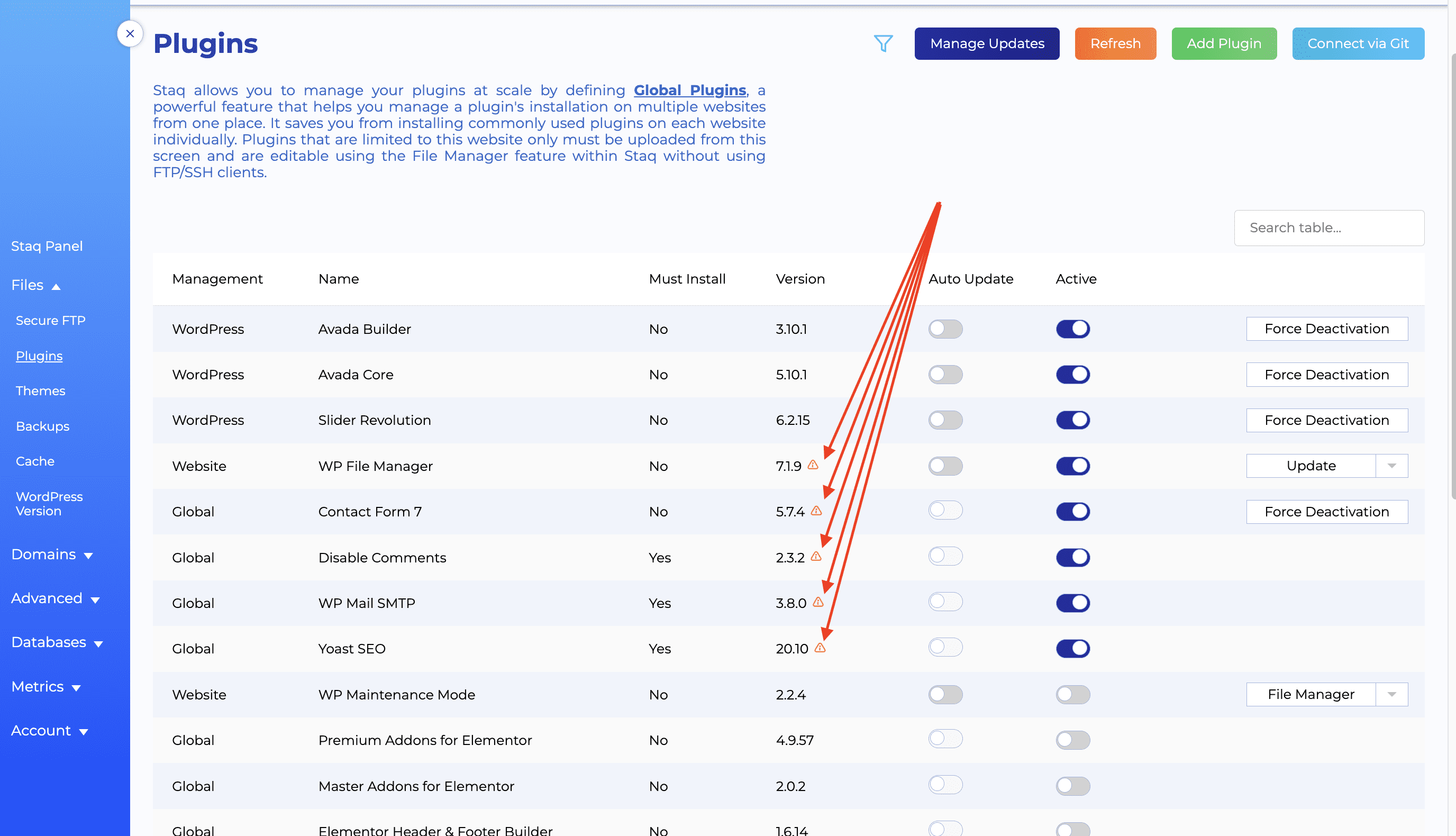Click the warning icon next to WP File Manager version
Screen dimensions: 1456x836
(x=814, y=466)
